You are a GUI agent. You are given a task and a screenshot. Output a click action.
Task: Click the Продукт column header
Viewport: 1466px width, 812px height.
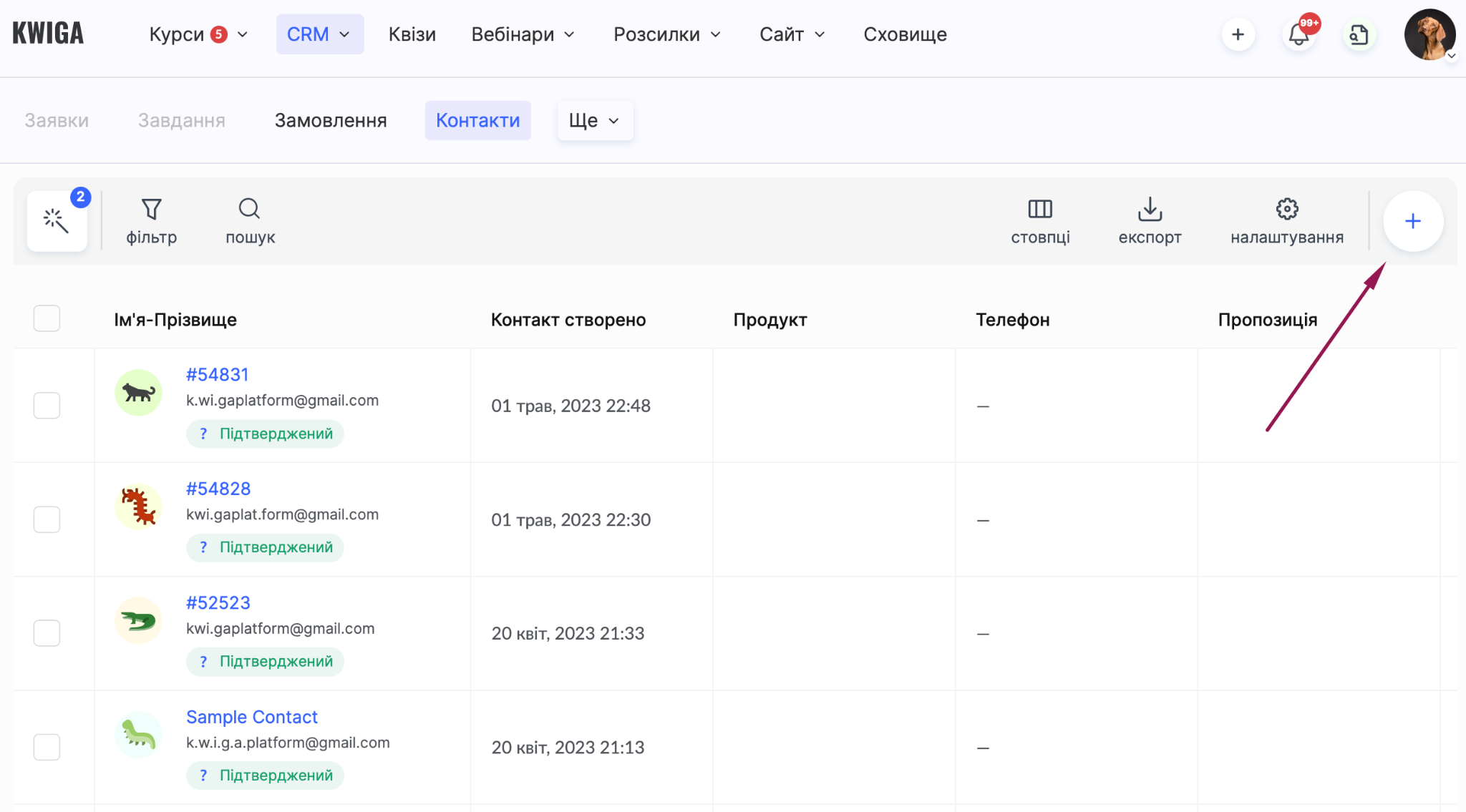pos(770,320)
